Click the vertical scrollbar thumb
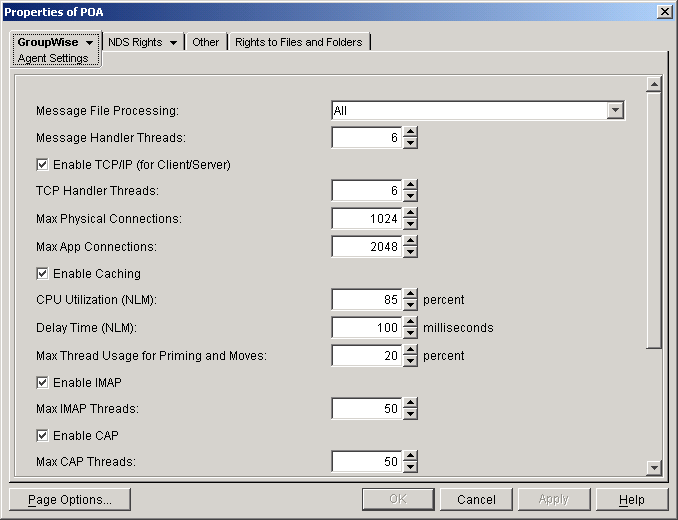Image resolution: width=678 pixels, height=520 pixels. click(654, 220)
